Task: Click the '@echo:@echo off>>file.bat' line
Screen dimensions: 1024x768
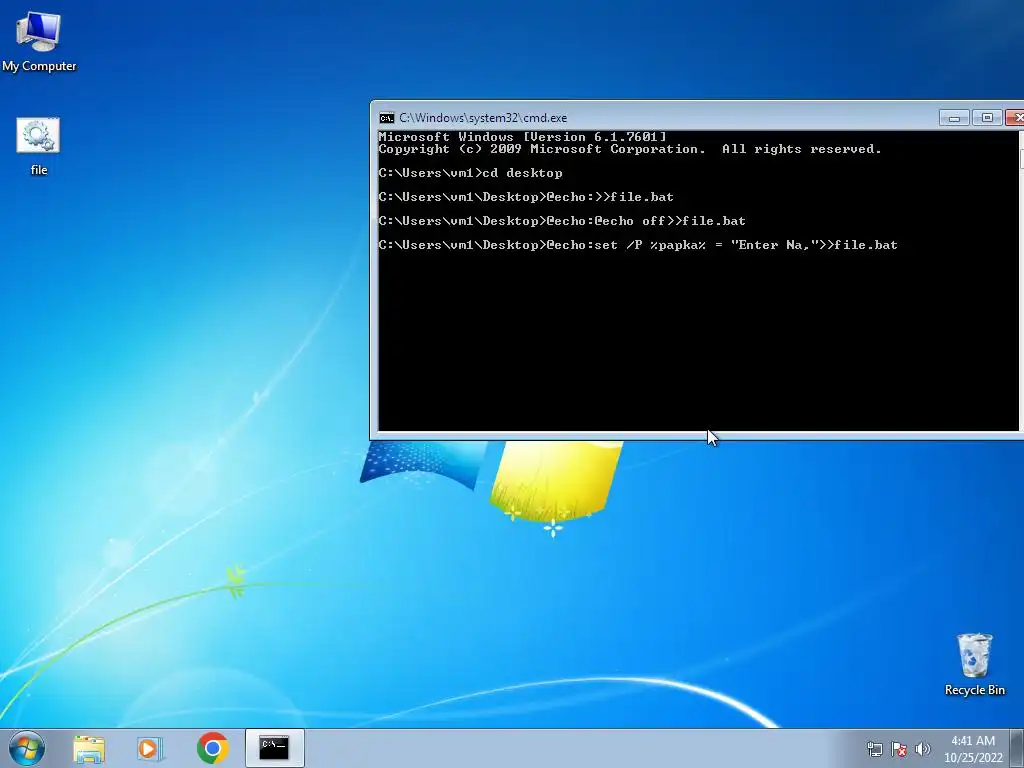Action: click(x=562, y=221)
